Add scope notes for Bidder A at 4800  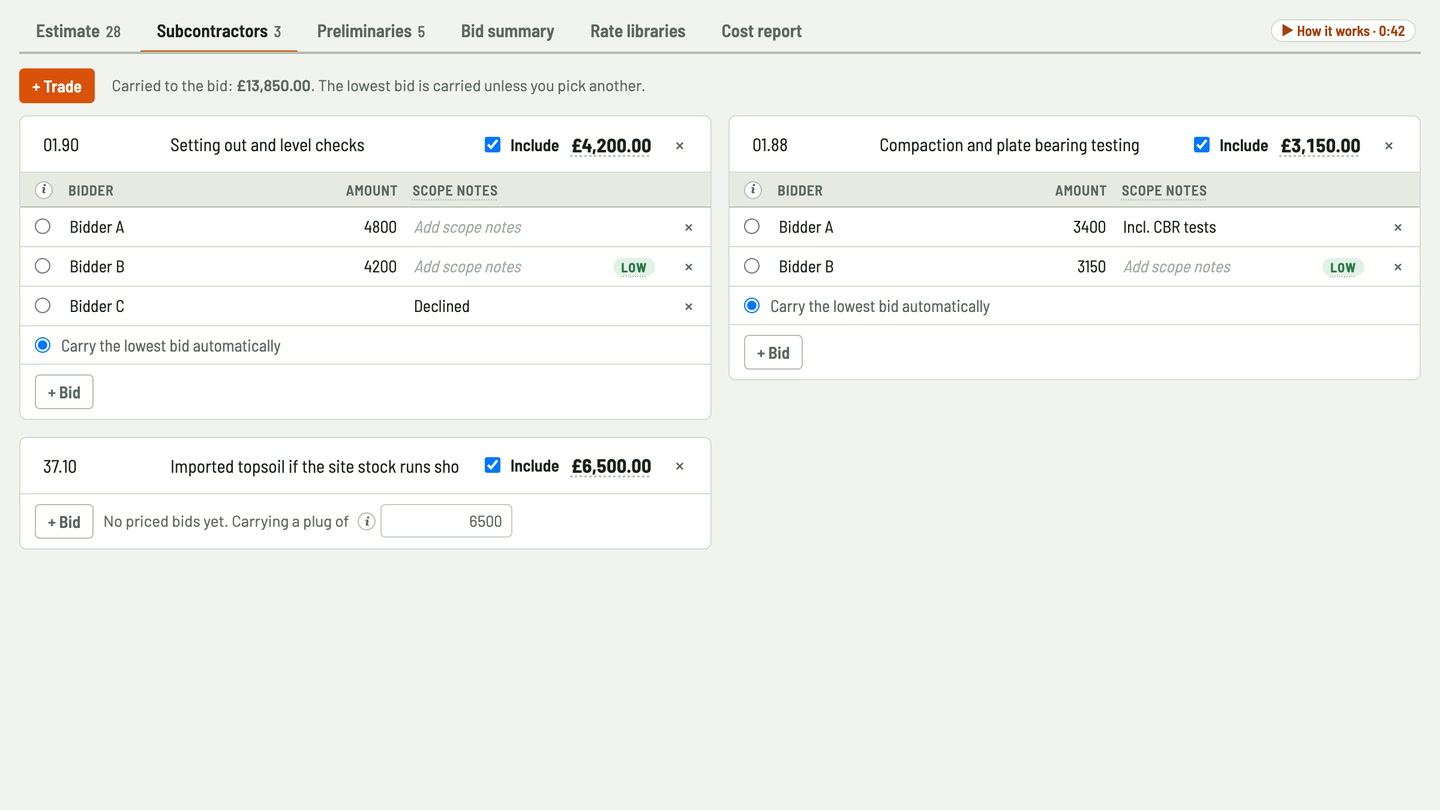[x=505, y=227]
